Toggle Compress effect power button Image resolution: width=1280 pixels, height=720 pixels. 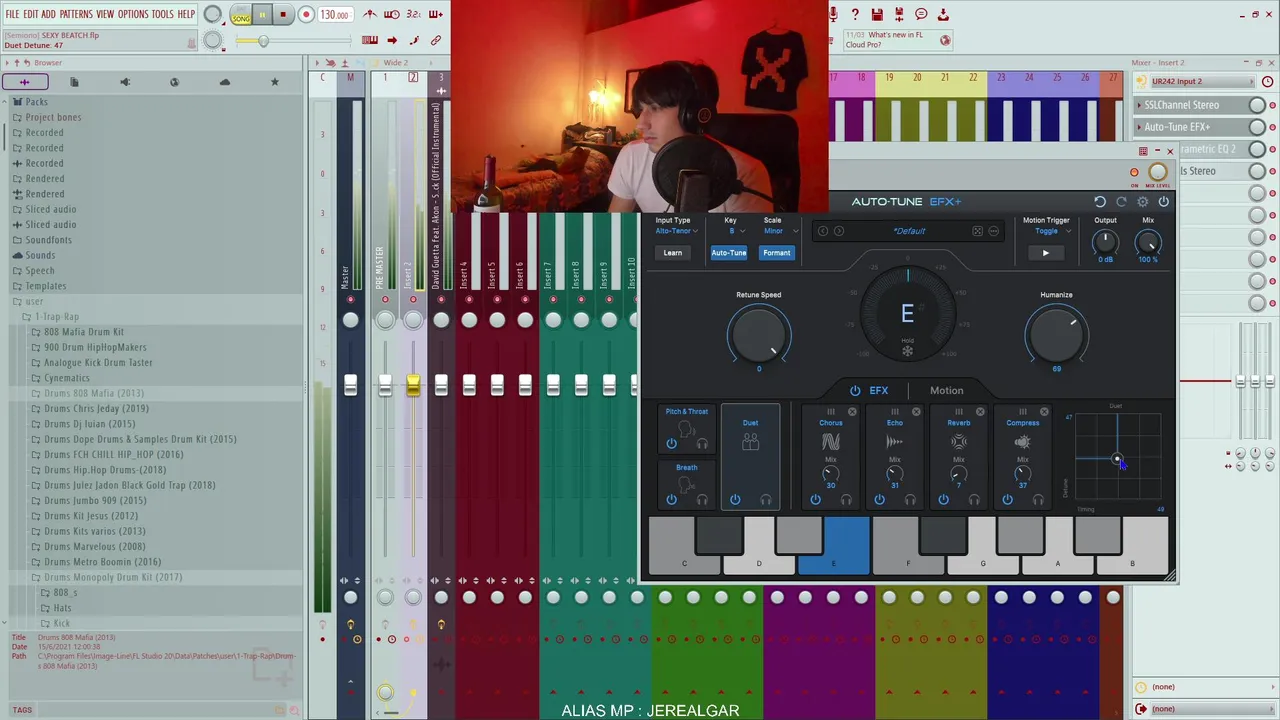click(x=1007, y=500)
